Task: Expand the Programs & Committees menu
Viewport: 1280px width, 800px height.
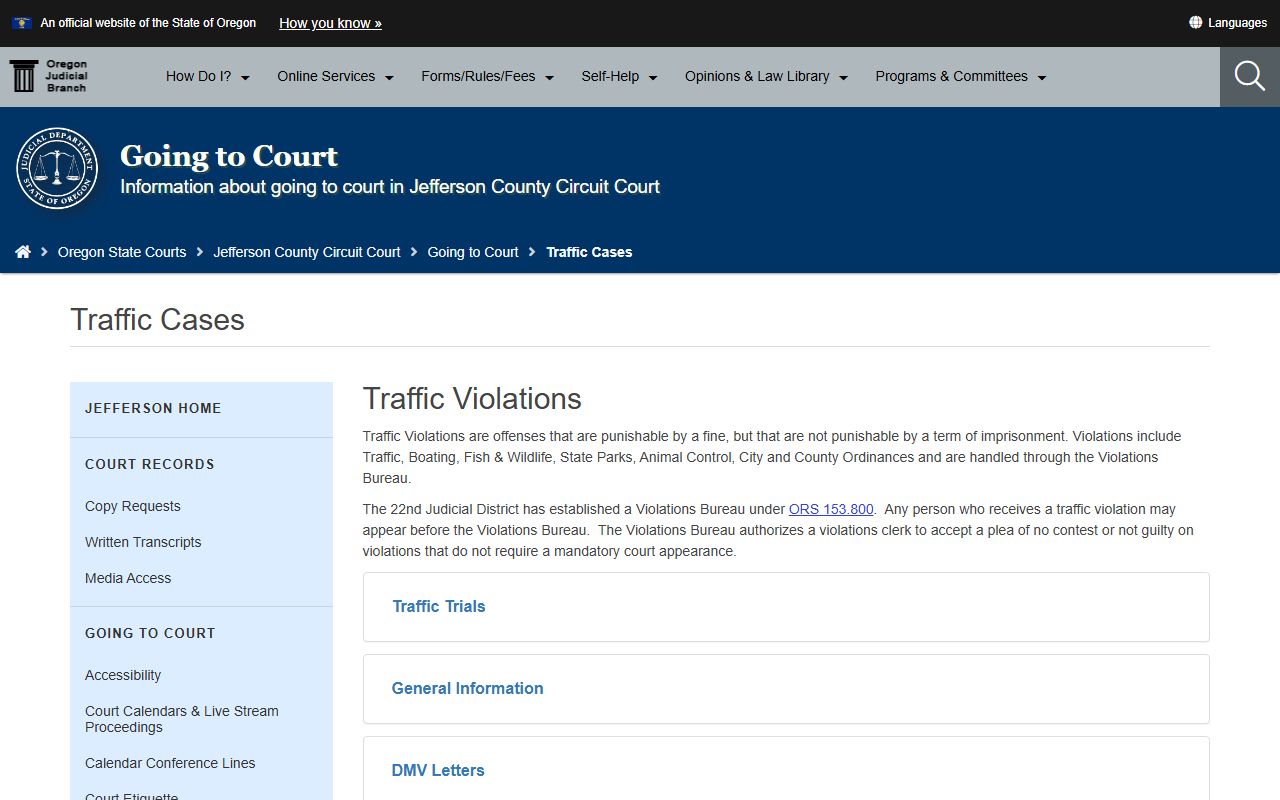Action: tap(961, 76)
